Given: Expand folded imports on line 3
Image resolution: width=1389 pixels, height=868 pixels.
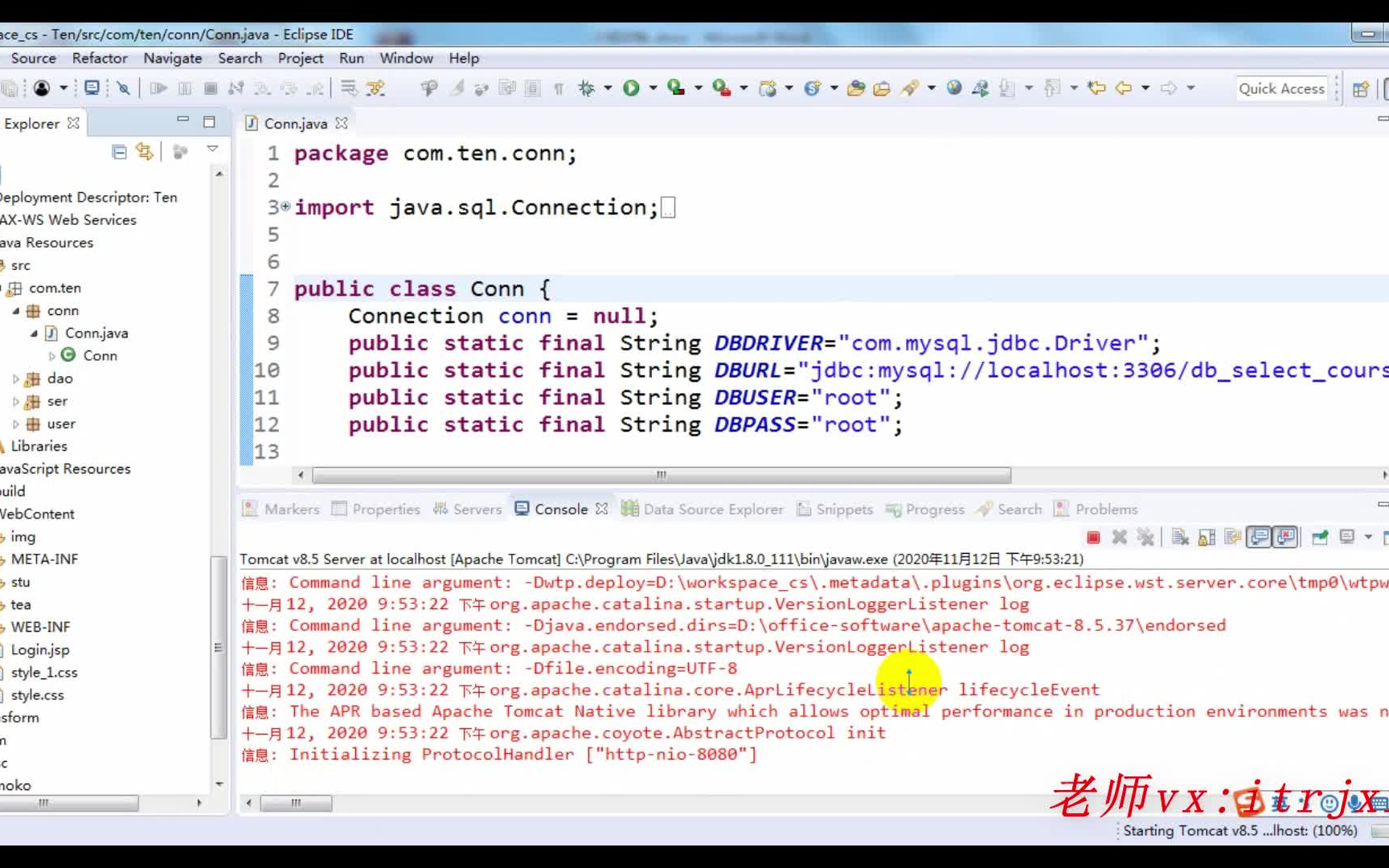Looking at the screenshot, I should tap(285, 207).
